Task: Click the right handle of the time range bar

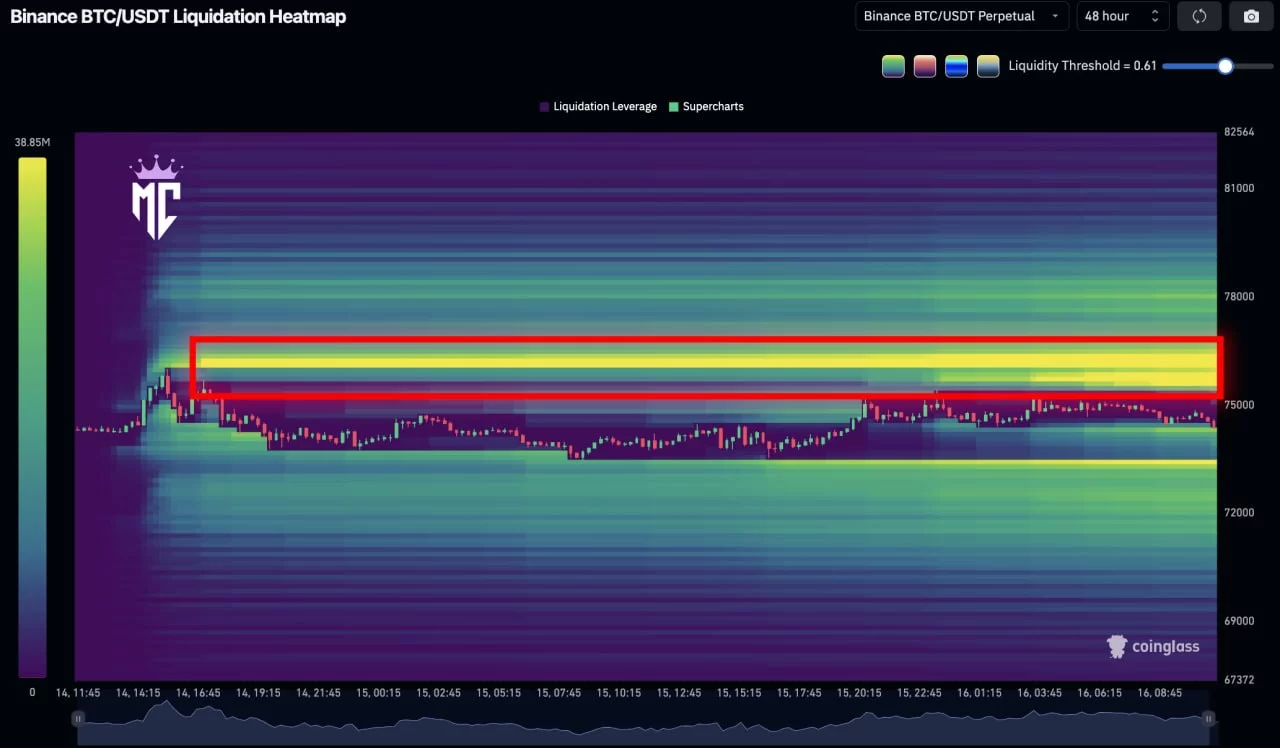Action: click(1208, 718)
